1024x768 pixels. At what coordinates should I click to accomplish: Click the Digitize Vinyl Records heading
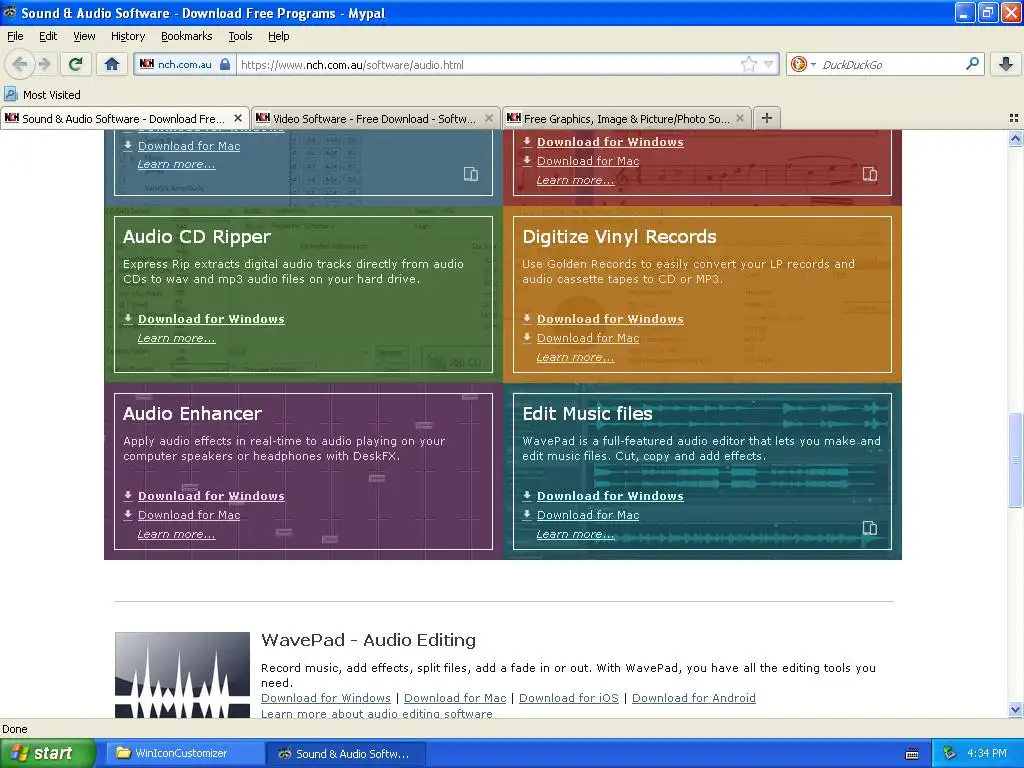[x=619, y=236]
